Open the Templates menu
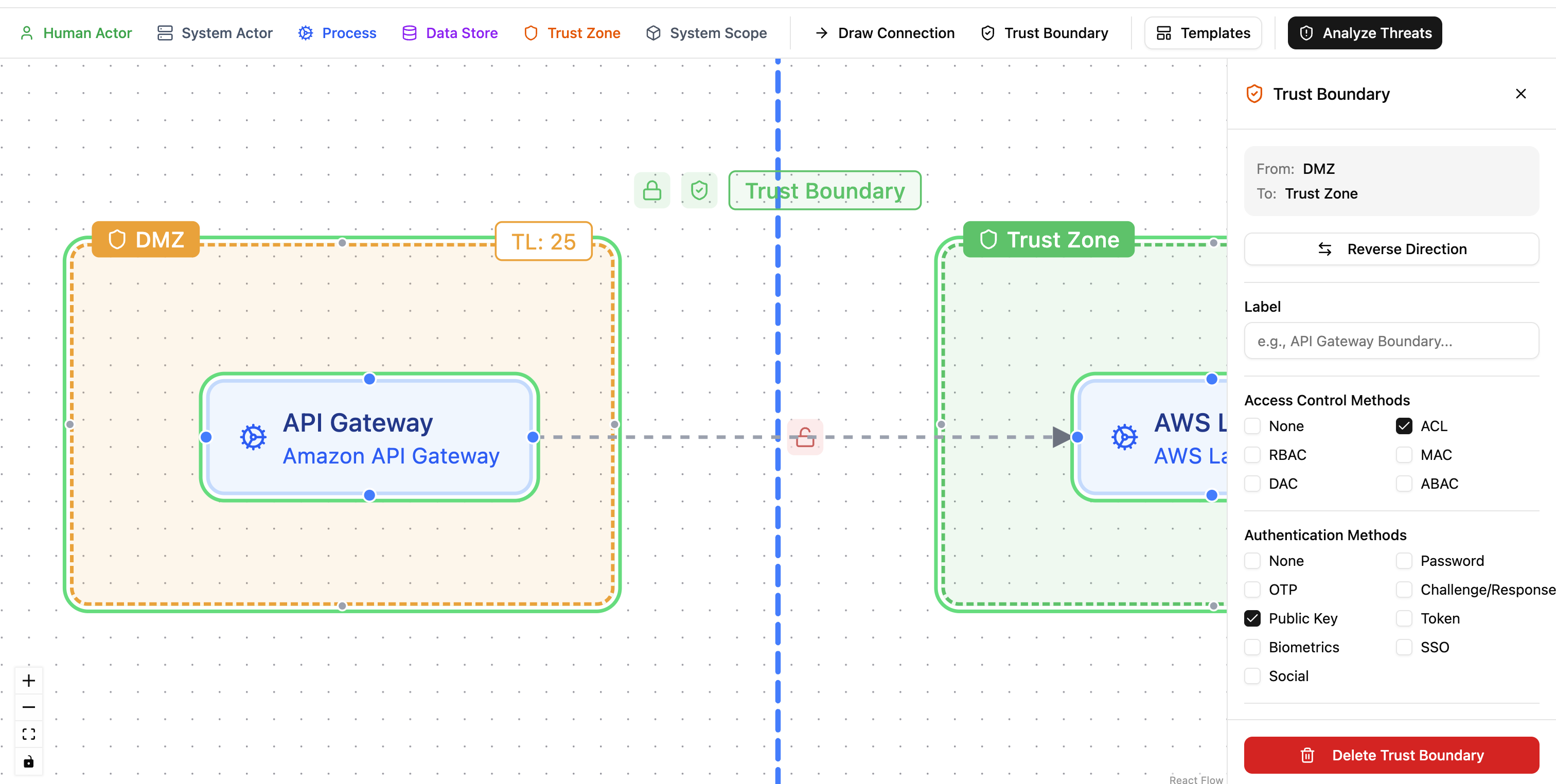The image size is (1556, 784). (1203, 32)
